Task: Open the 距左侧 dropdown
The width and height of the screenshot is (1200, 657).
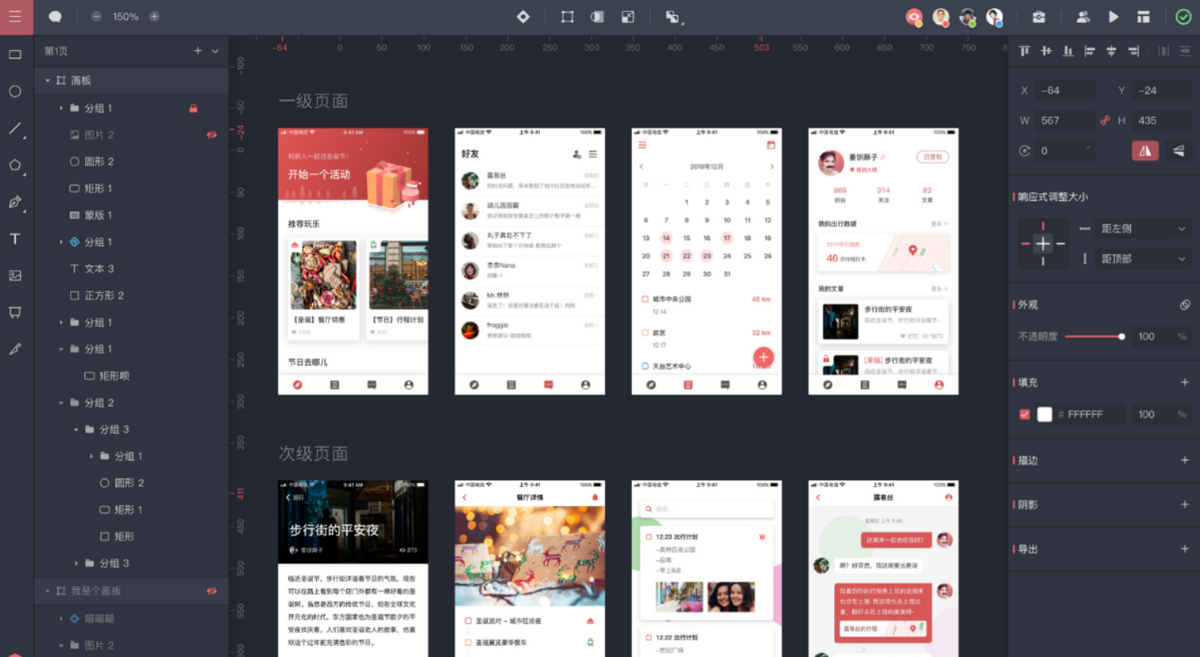Action: [1144, 229]
